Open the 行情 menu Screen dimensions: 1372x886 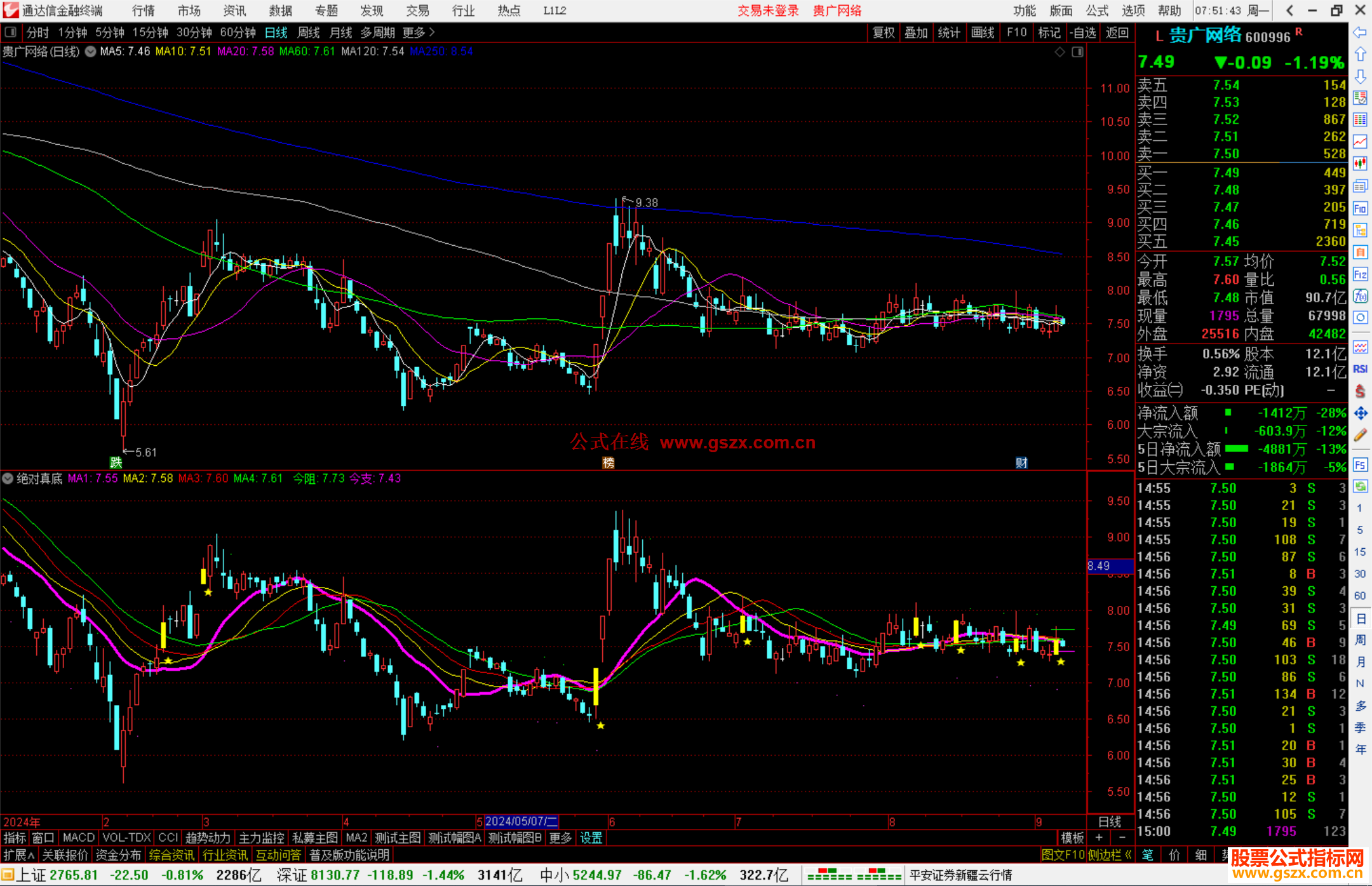(143, 11)
